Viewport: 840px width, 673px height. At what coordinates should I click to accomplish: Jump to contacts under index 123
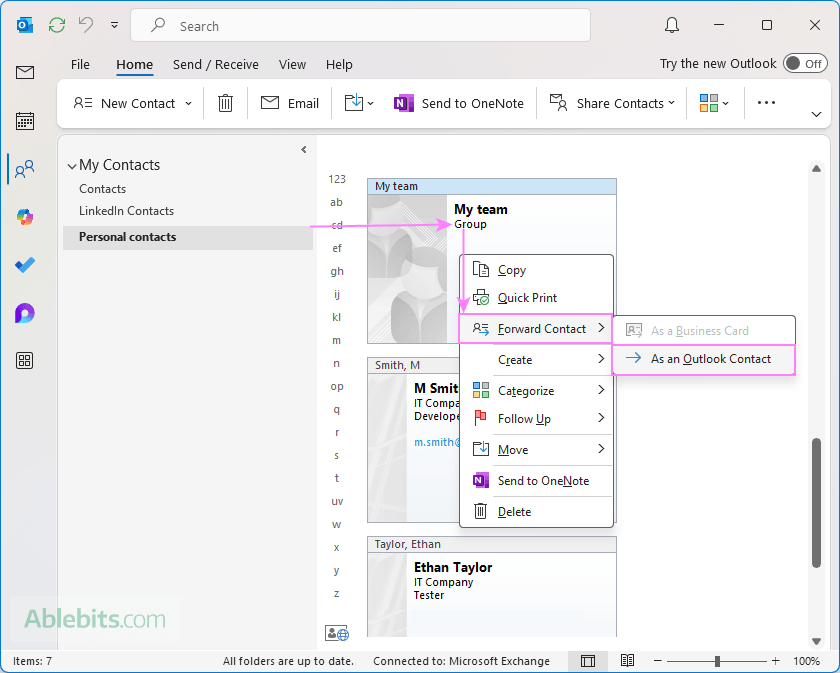[337, 179]
